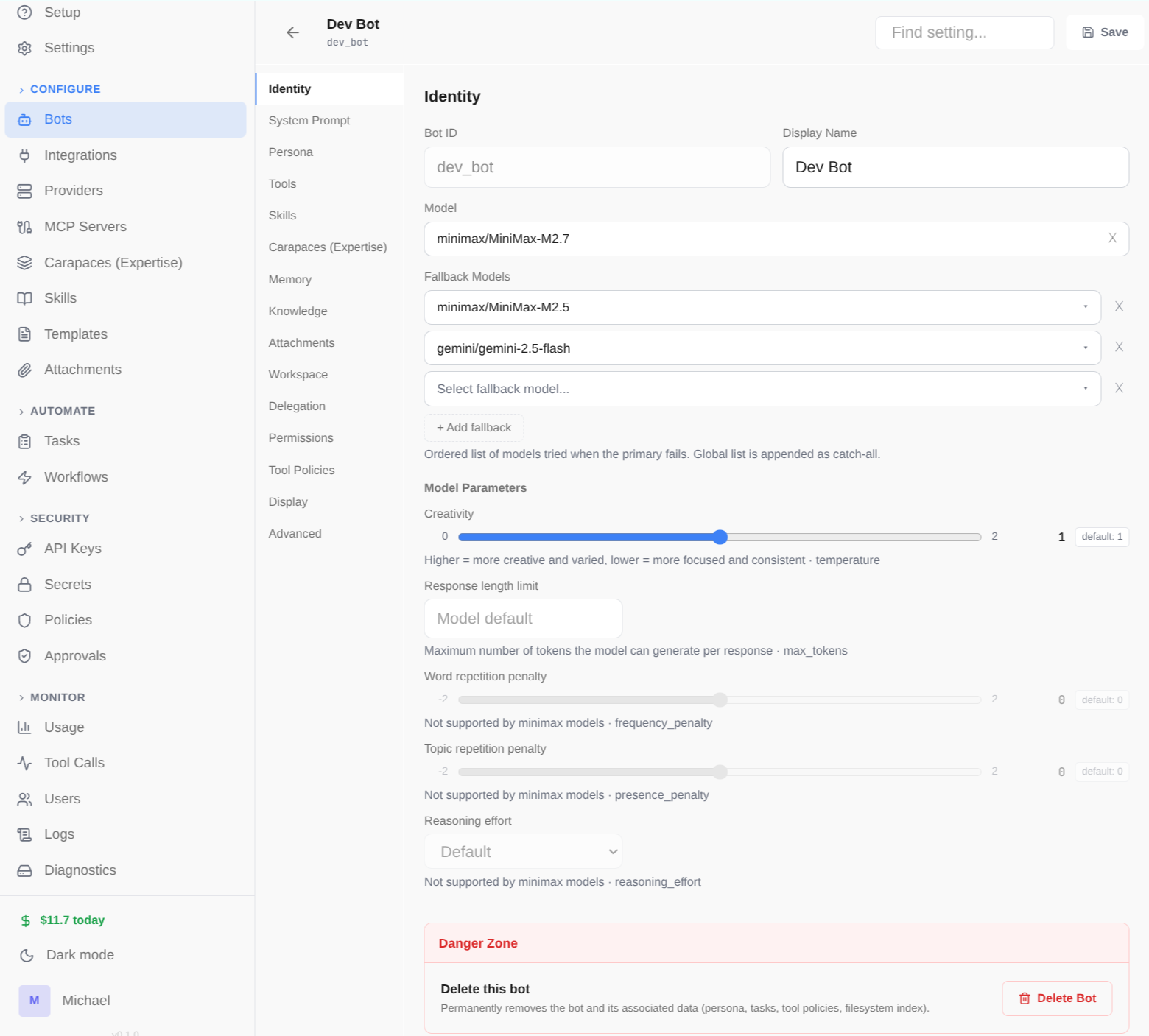The image size is (1149, 1036).
Task: Open Carapaces (Expertise) settings
Action: click(113, 262)
